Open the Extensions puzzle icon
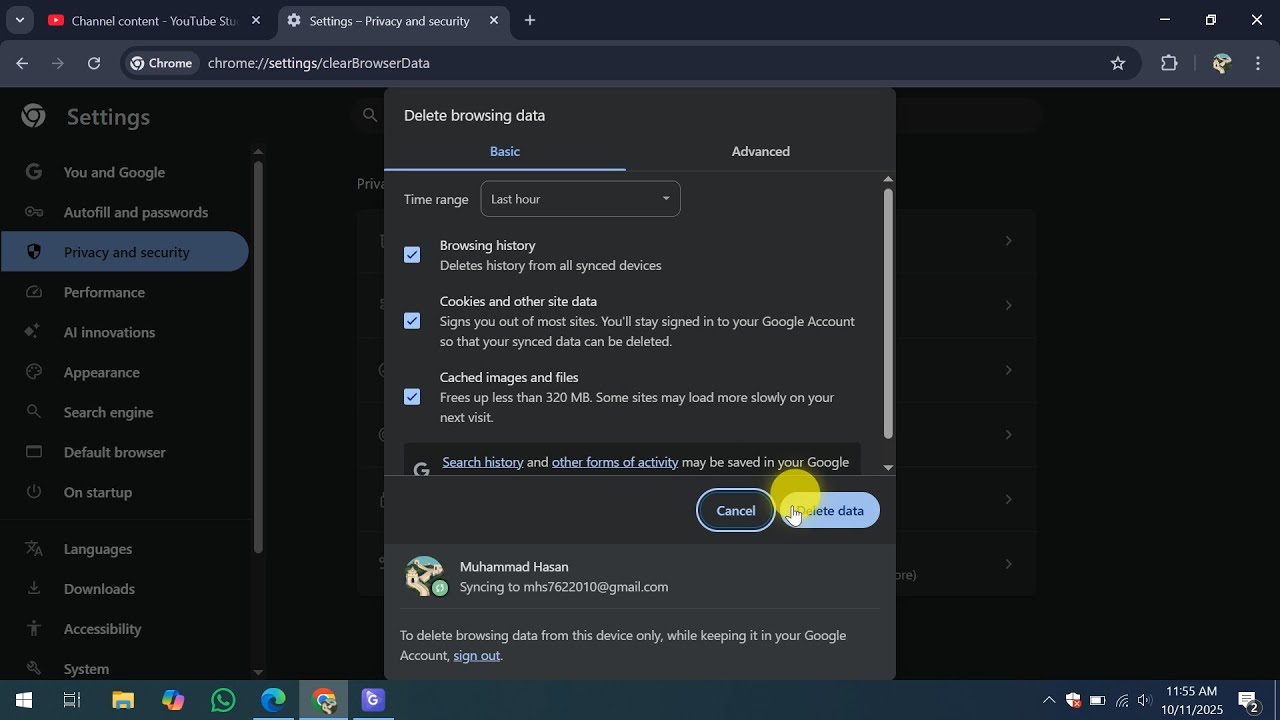 click(1169, 63)
